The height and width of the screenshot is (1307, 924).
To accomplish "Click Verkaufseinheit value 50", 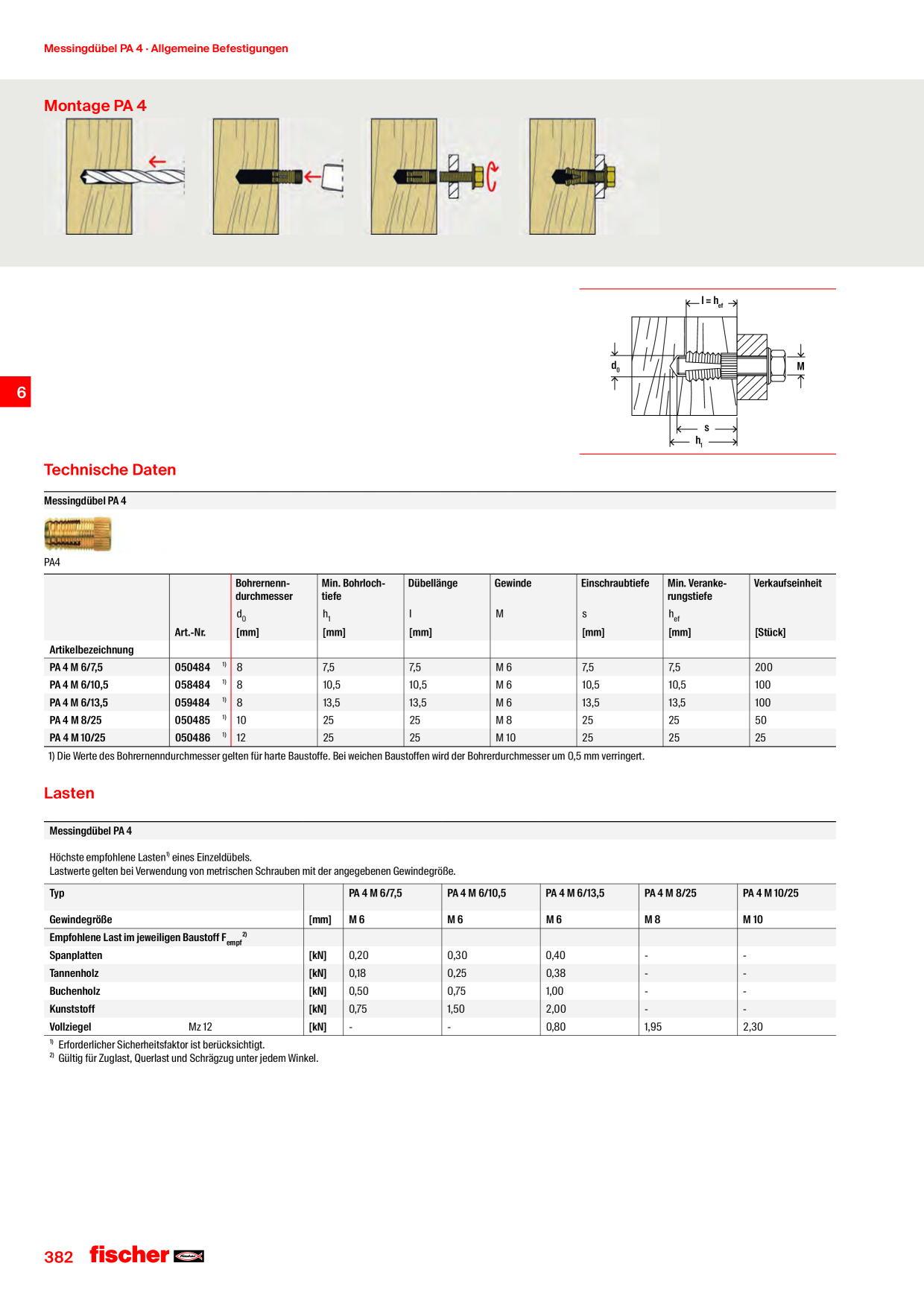I will [x=761, y=721].
